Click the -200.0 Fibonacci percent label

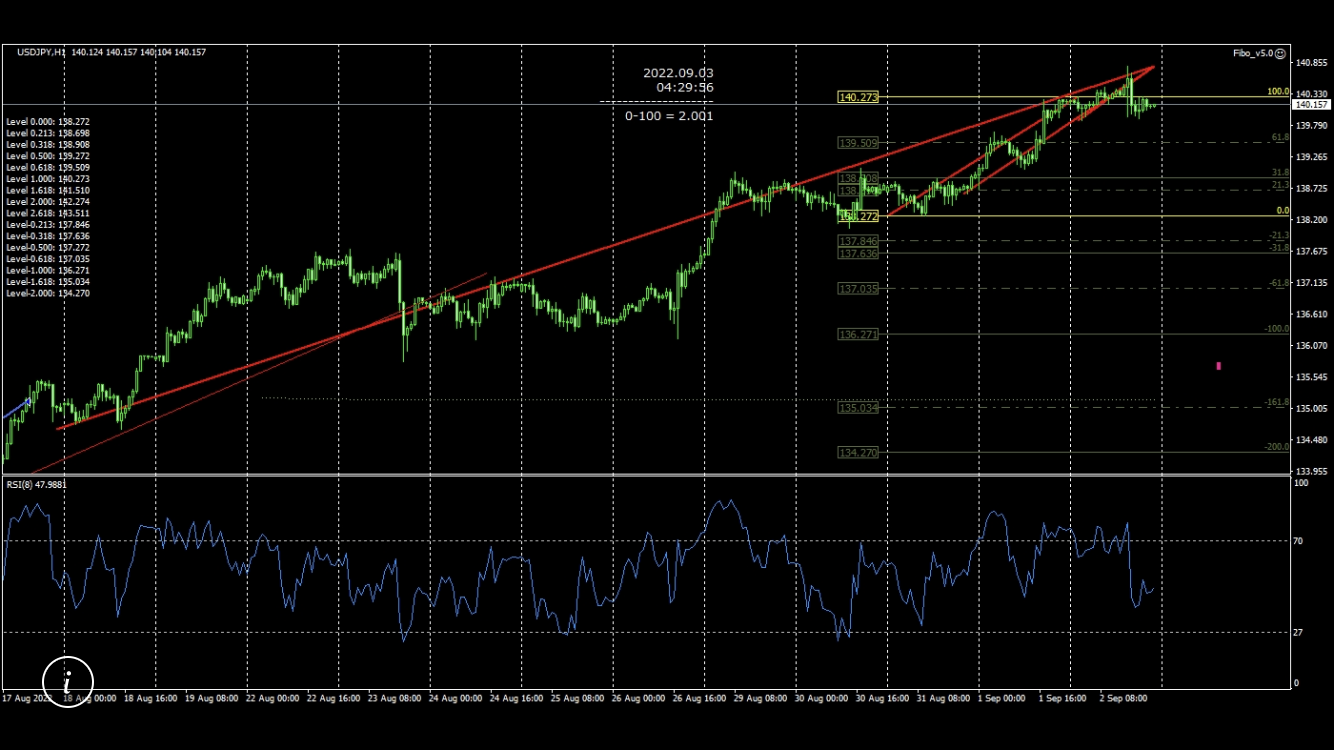1277,447
